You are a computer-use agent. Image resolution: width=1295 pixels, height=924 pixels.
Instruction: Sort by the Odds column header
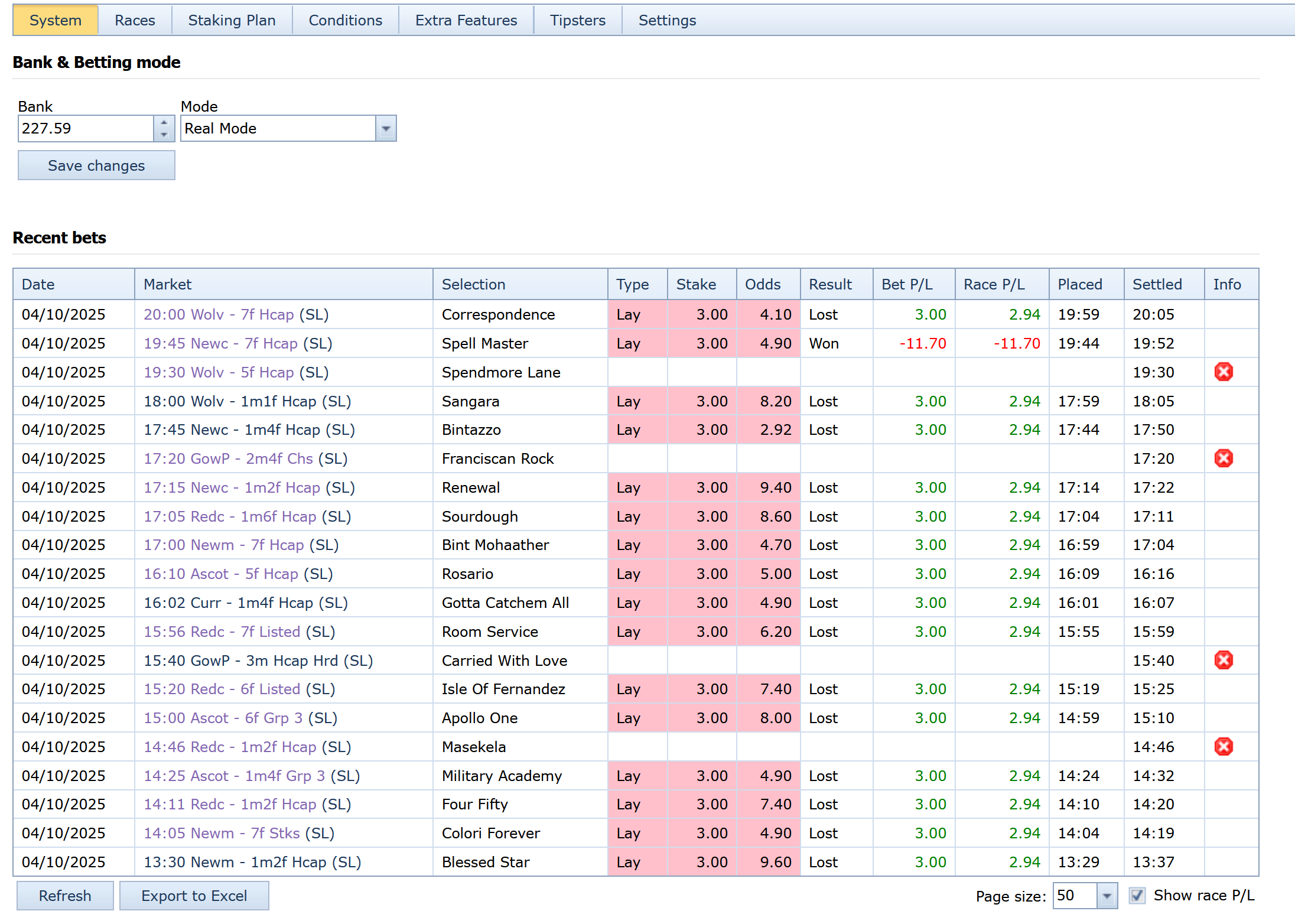point(762,284)
